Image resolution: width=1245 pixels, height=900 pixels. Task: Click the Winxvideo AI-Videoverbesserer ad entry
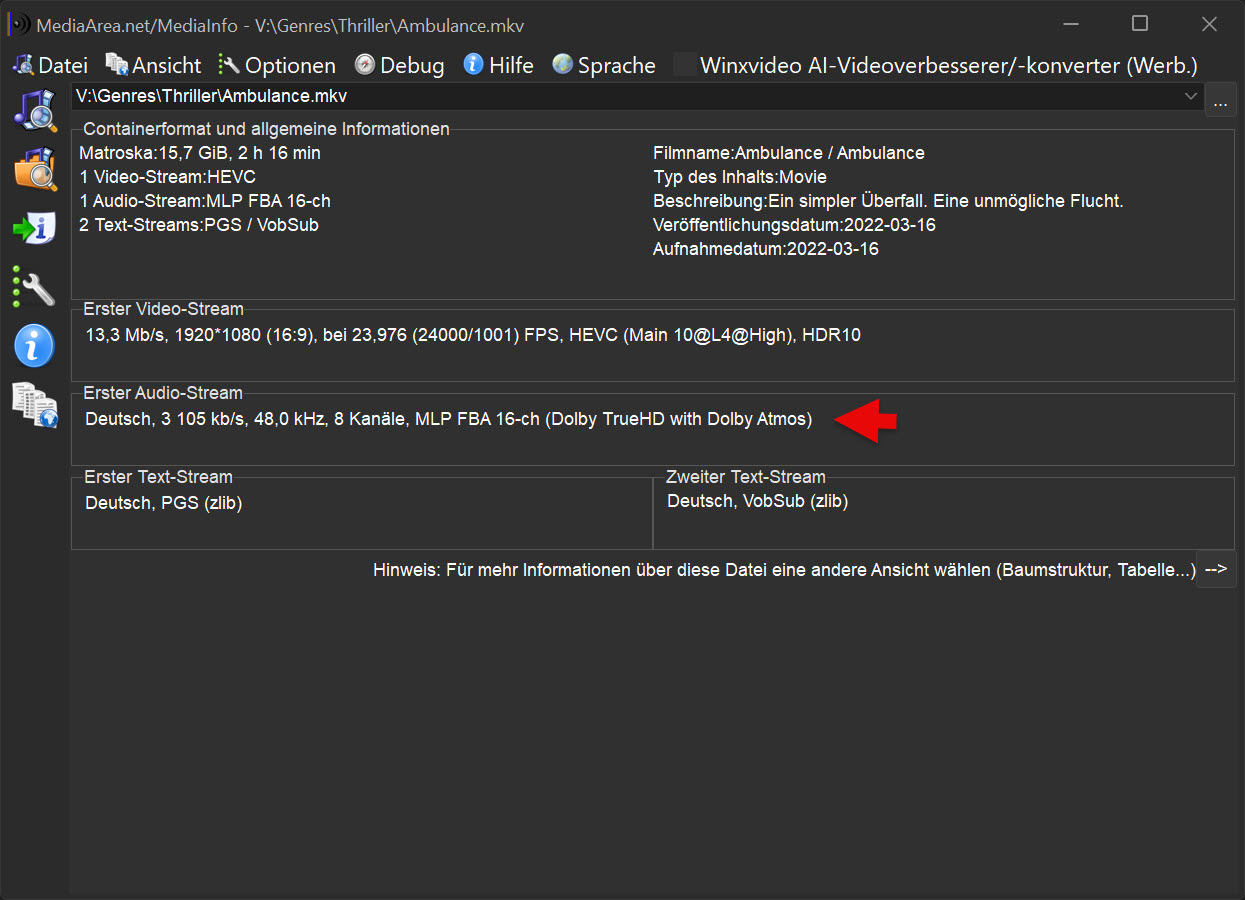click(x=936, y=65)
